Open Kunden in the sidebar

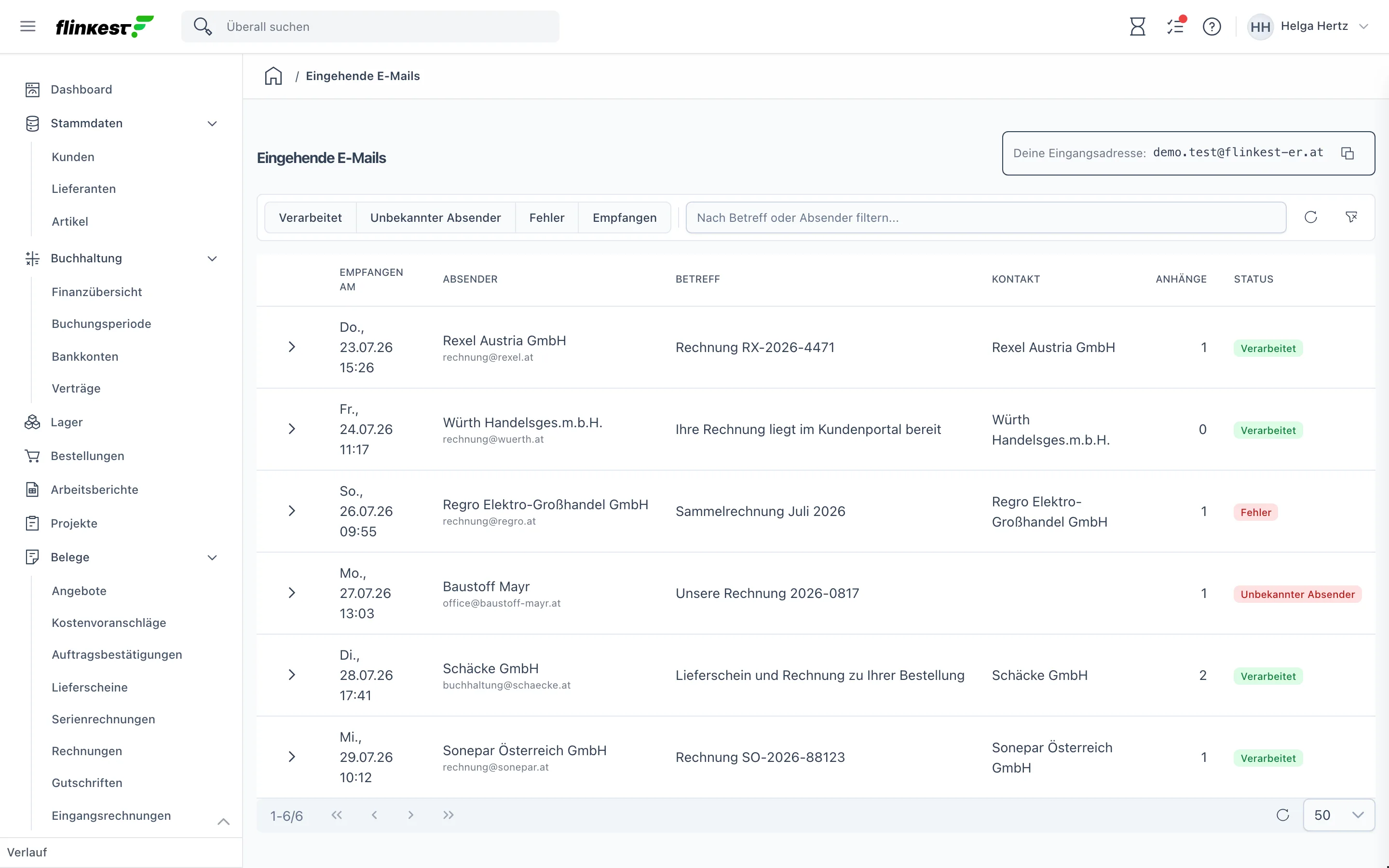(73, 157)
